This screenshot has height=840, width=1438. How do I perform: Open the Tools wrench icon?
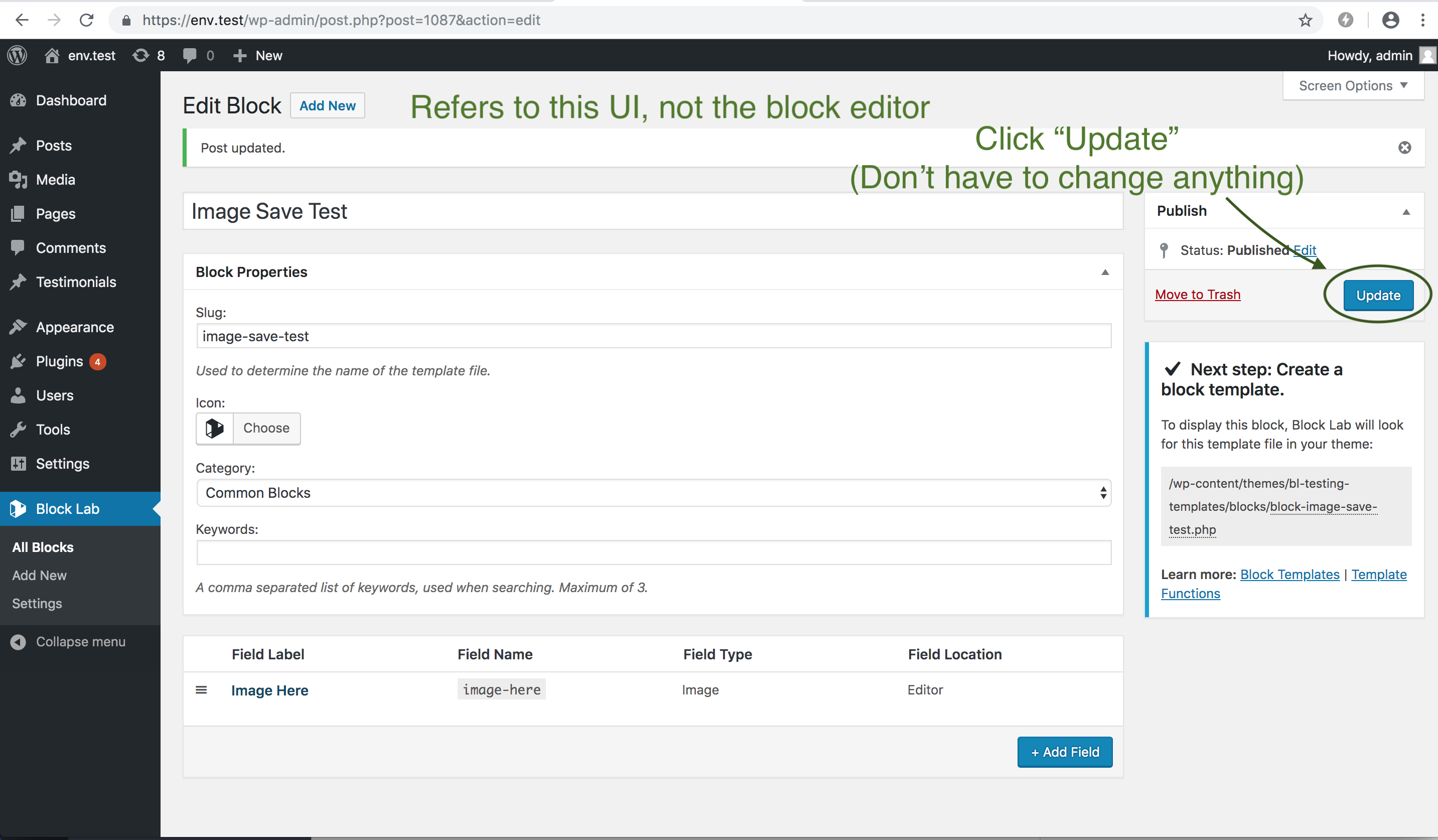19,429
